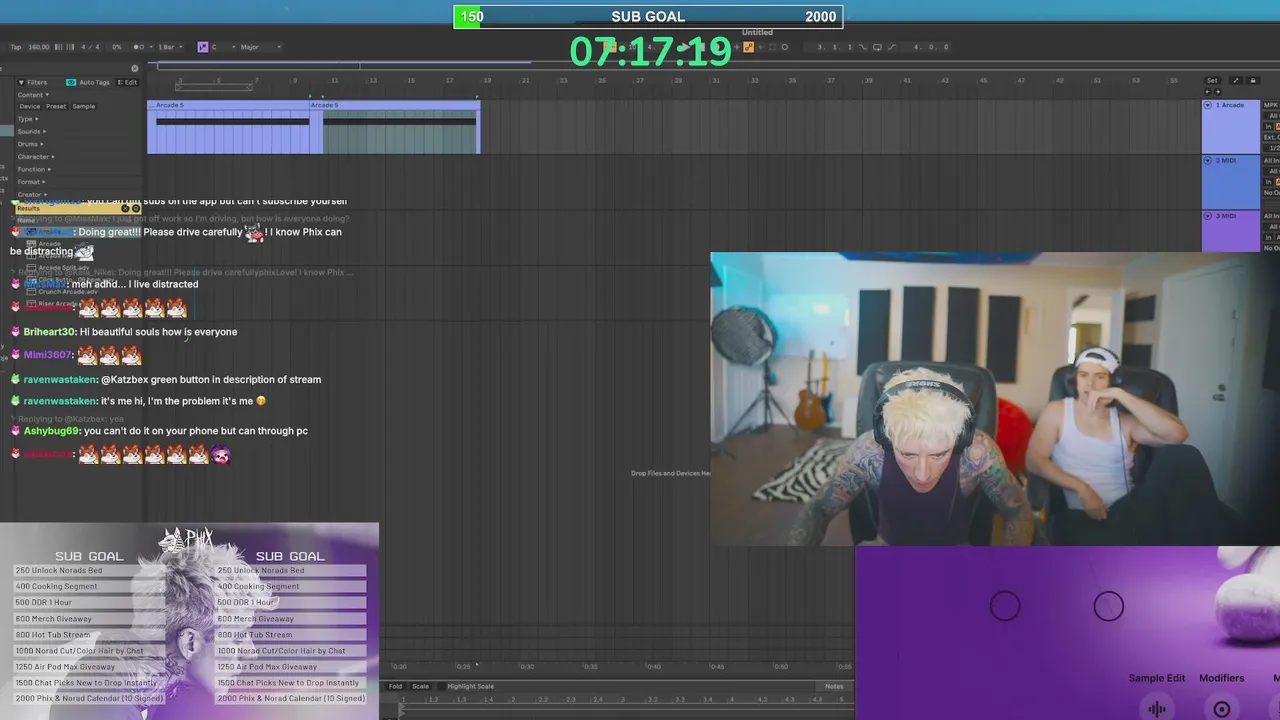Click the 4 / 4 time signature field
The width and height of the screenshot is (1280, 720).
tap(90, 47)
